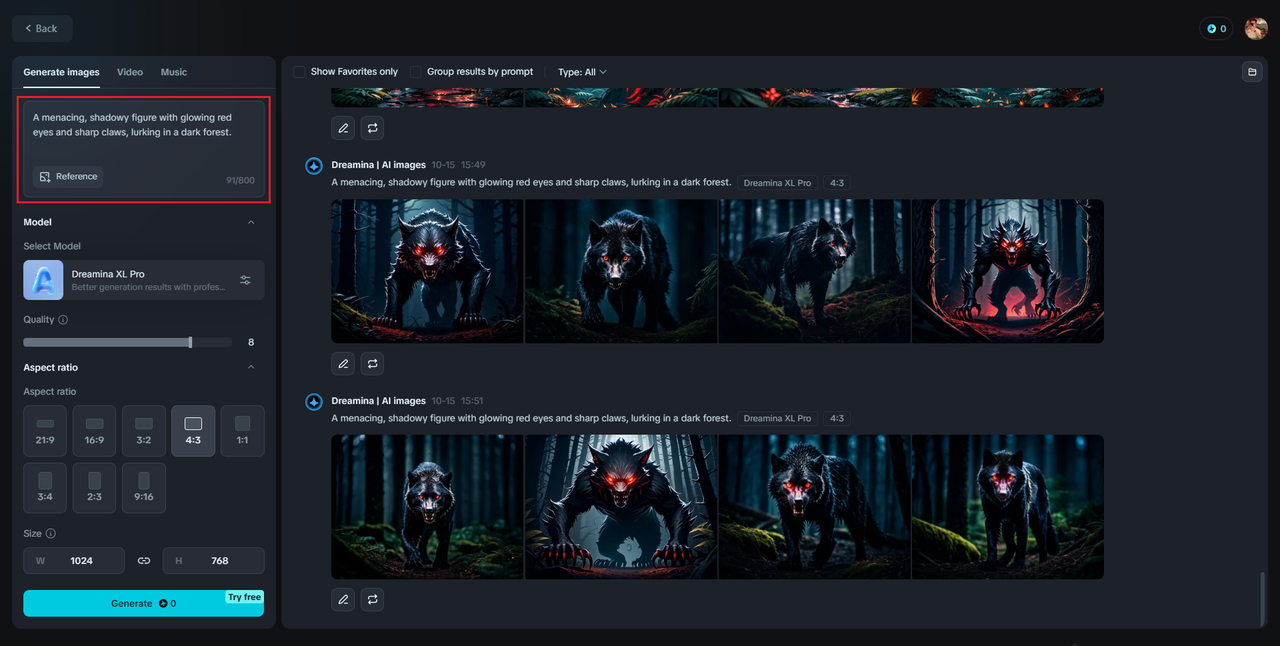This screenshot has width=1280, height=646.
Task: Open the user profile avatar
Action: [x=1256, y=29]
